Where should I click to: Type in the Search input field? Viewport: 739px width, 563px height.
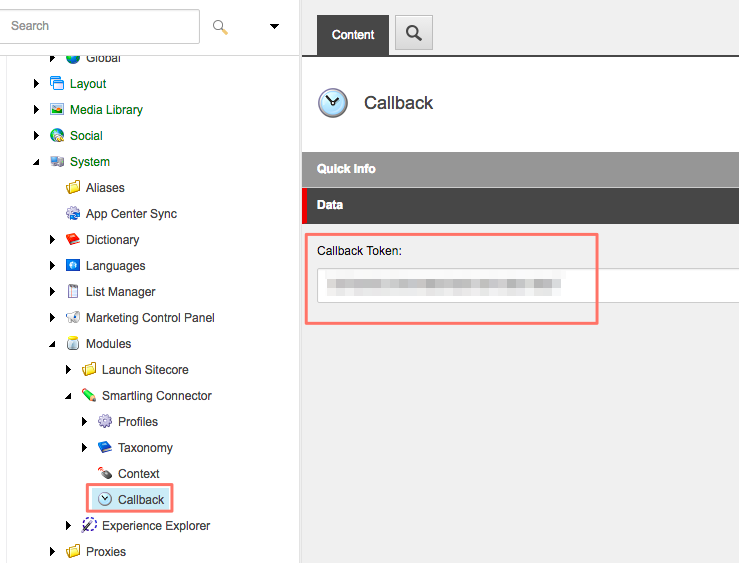click(100, 26)
